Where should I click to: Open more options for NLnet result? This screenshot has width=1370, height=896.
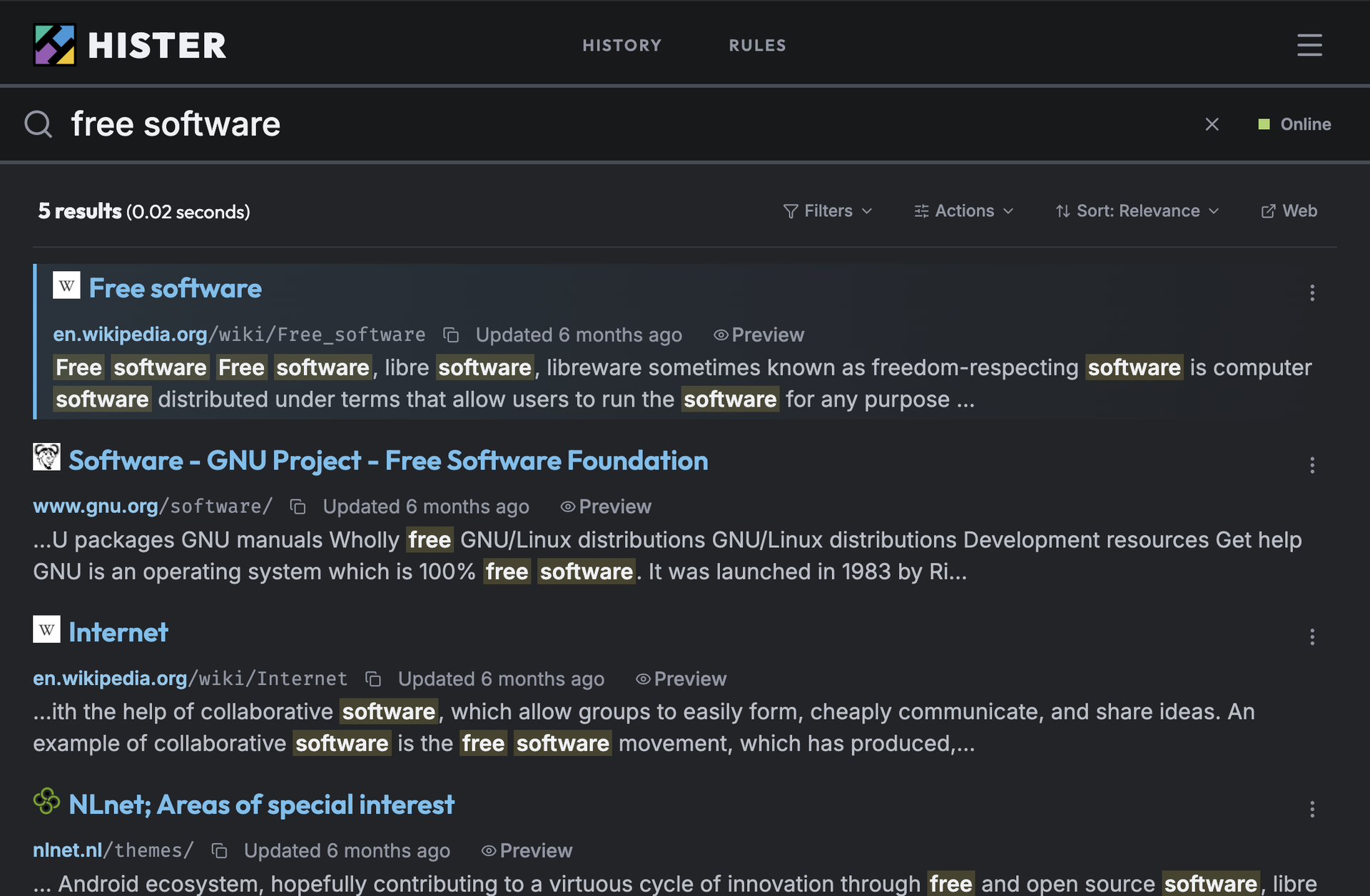click(x=1311, y=809)
